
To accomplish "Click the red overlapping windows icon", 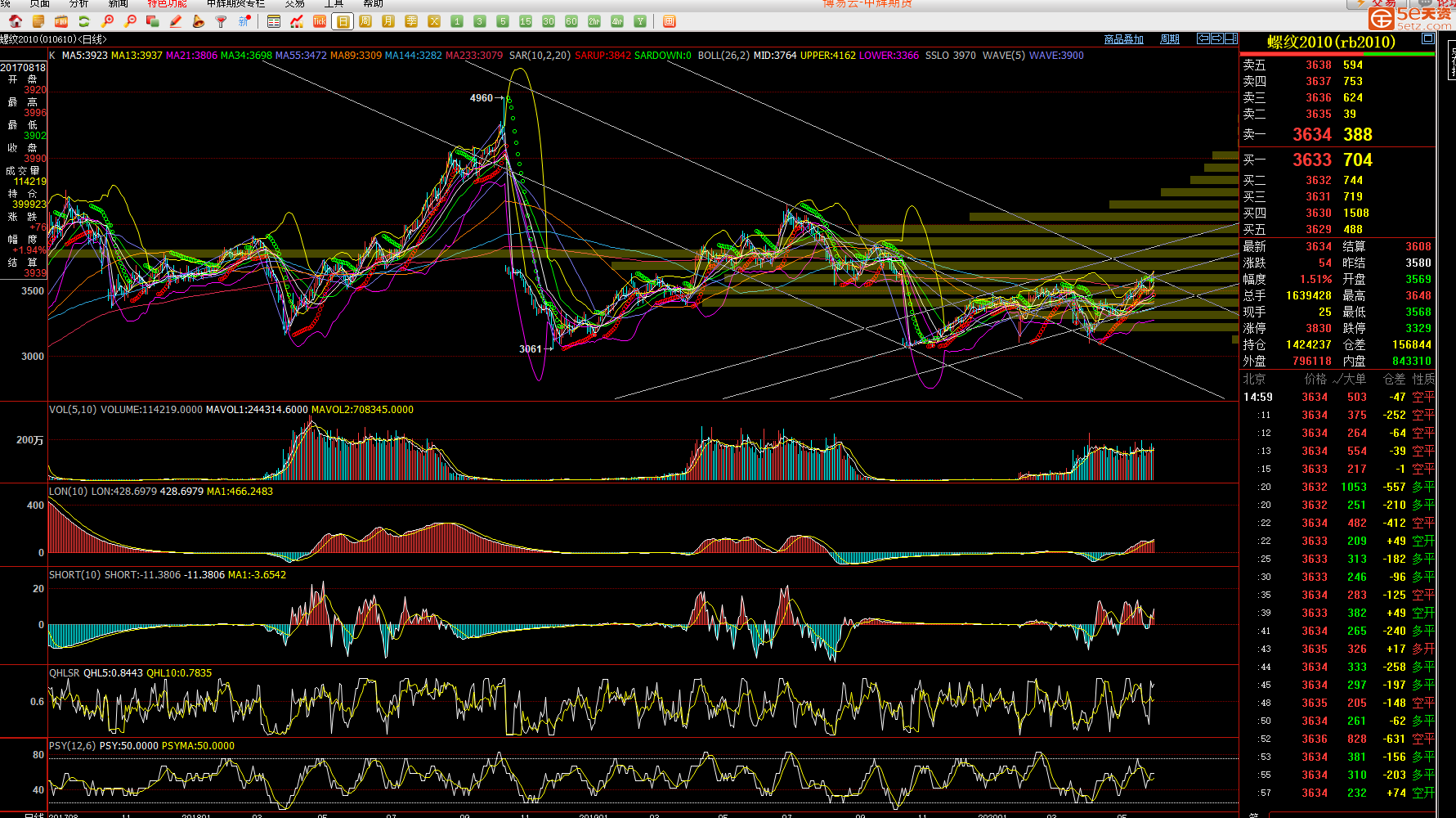I will [153, 22].
